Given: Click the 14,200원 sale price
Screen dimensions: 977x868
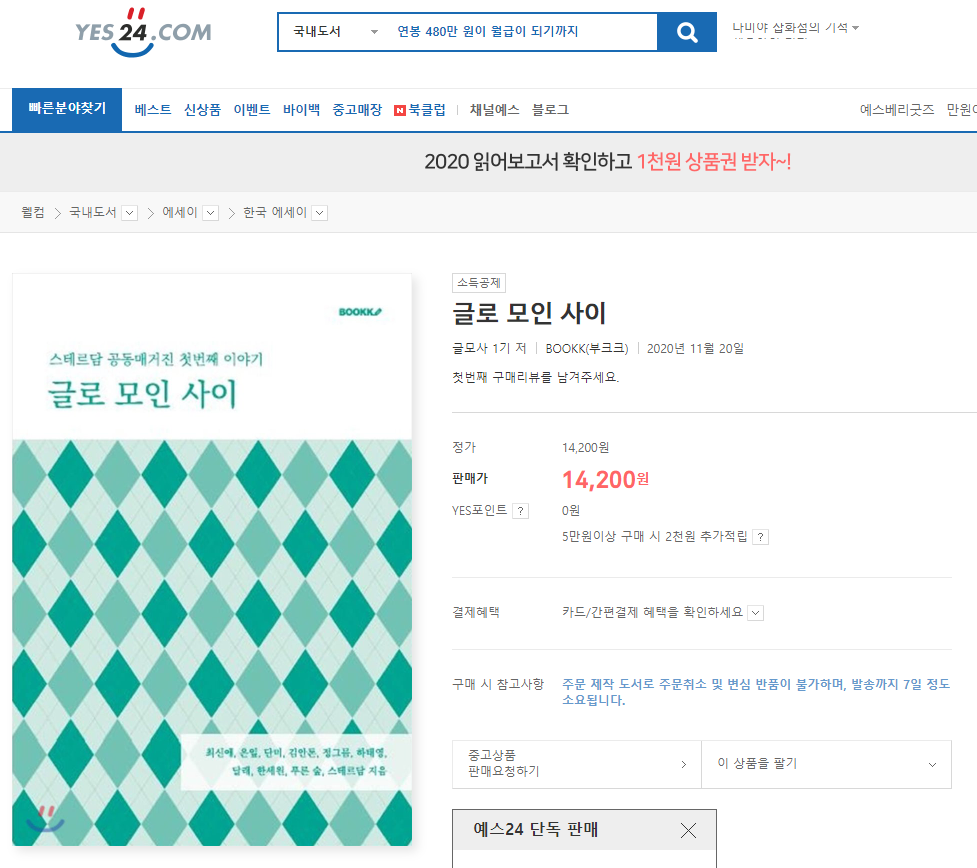Looking at the screenshot, I should click(x=605, y=480).
